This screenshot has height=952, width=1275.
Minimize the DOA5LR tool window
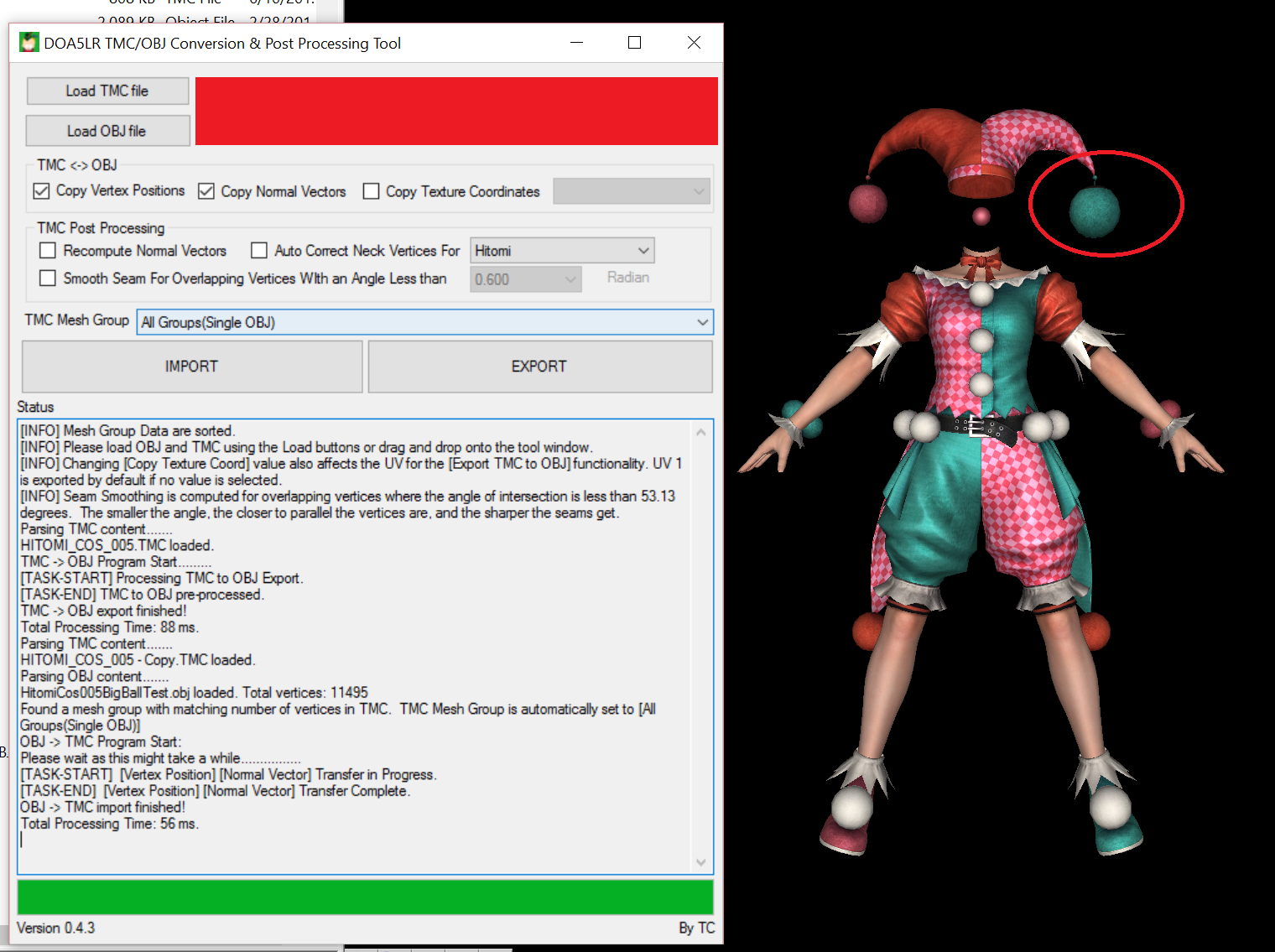coord(576,43)
